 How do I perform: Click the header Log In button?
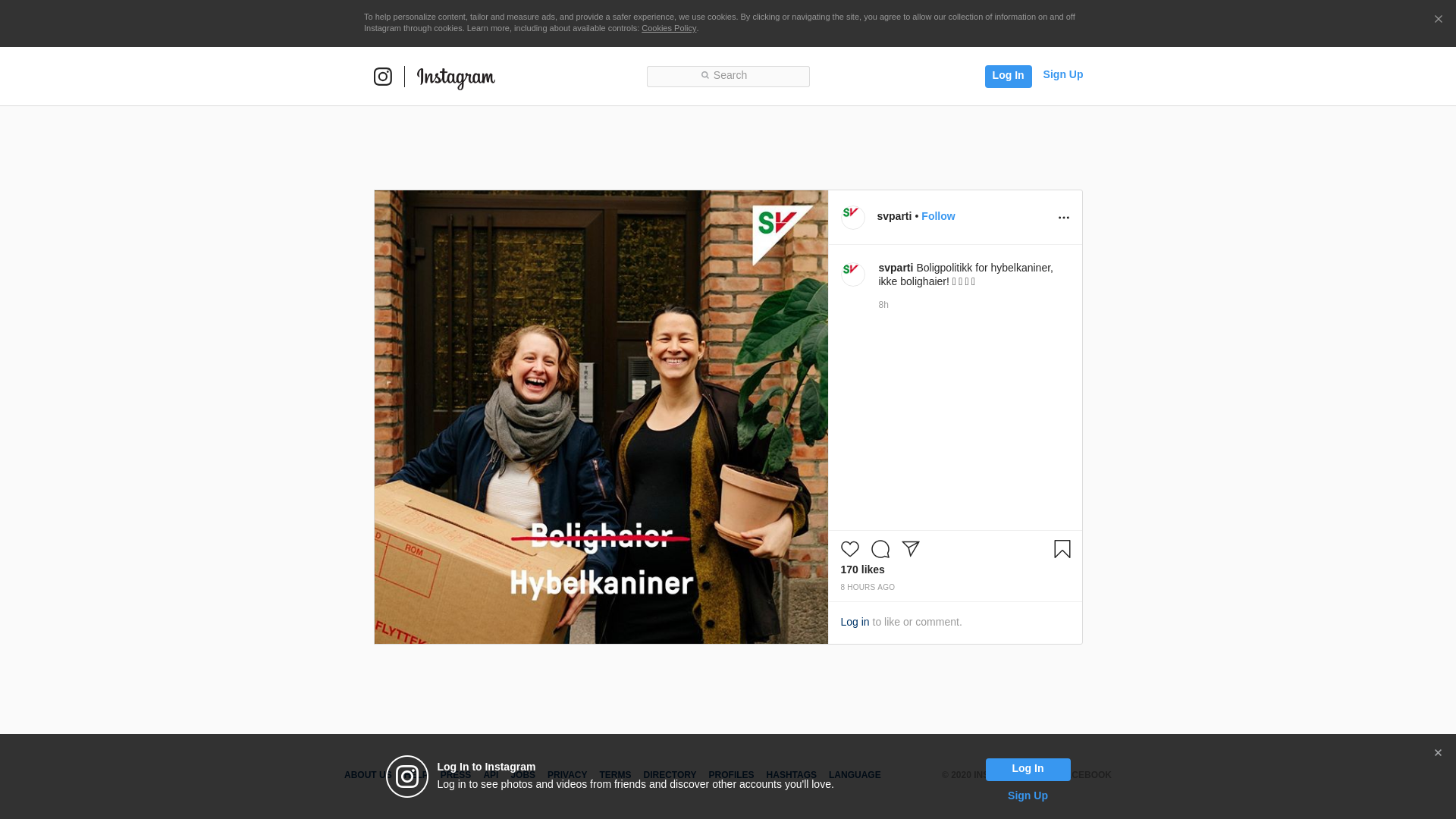pos(1008,76)
